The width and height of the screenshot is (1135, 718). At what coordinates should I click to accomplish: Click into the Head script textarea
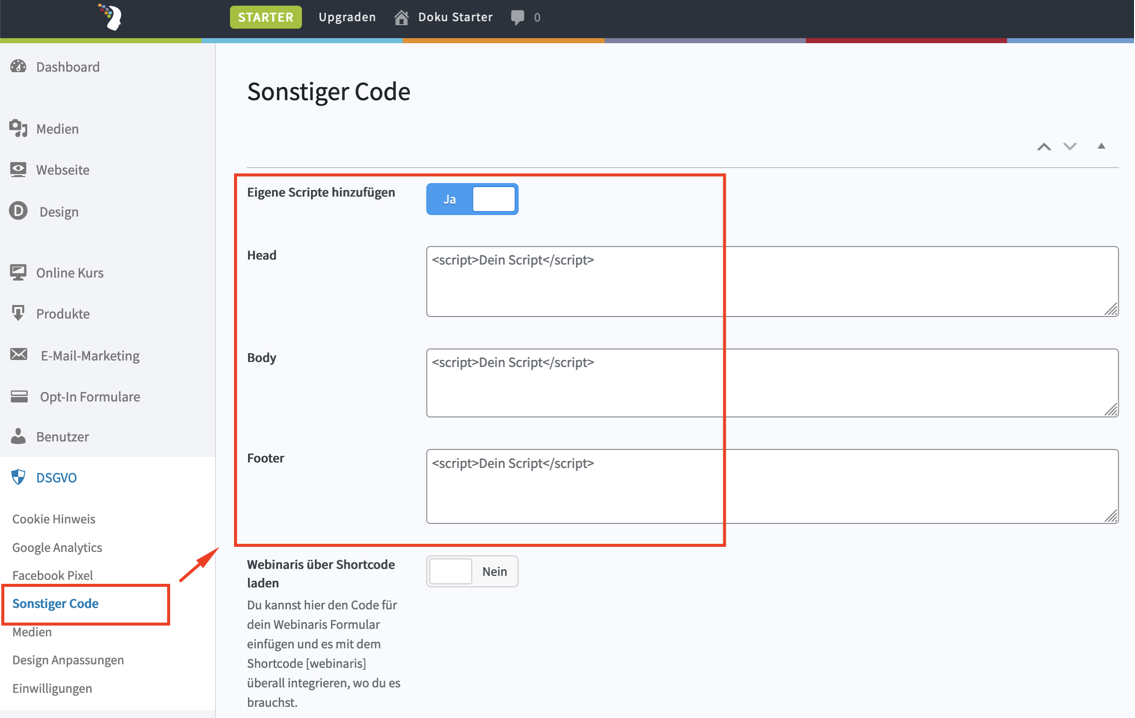(772, 282)
